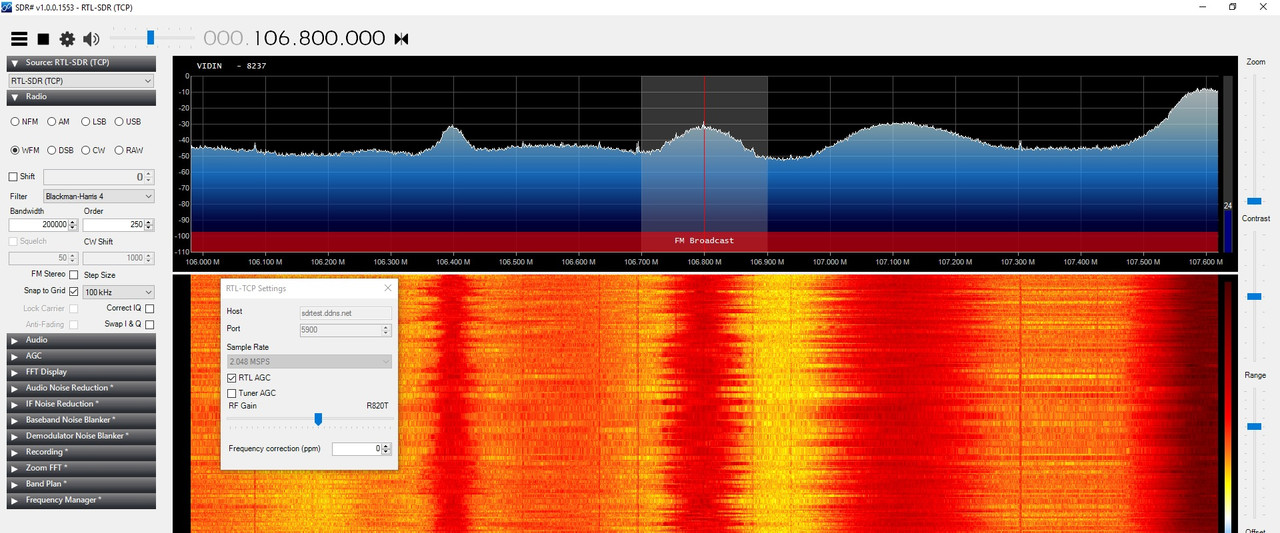
Task: Expand the Band Plan panel
Action: pyautogui.click(x=81, y=484)
